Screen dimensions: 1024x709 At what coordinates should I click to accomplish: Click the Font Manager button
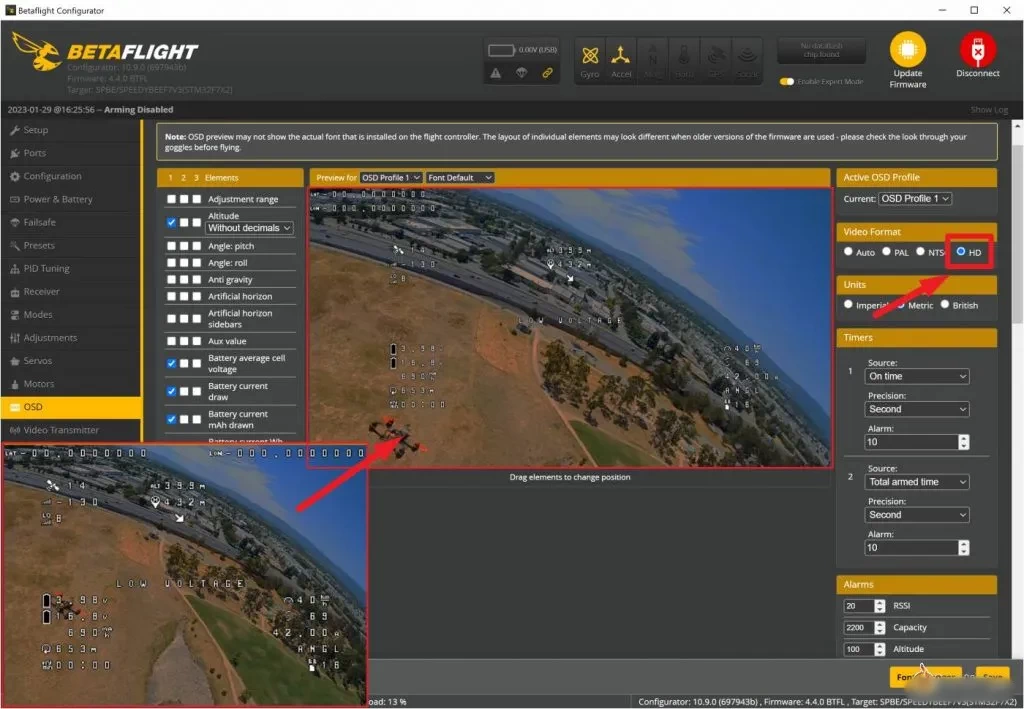click(x=925, y=677)
